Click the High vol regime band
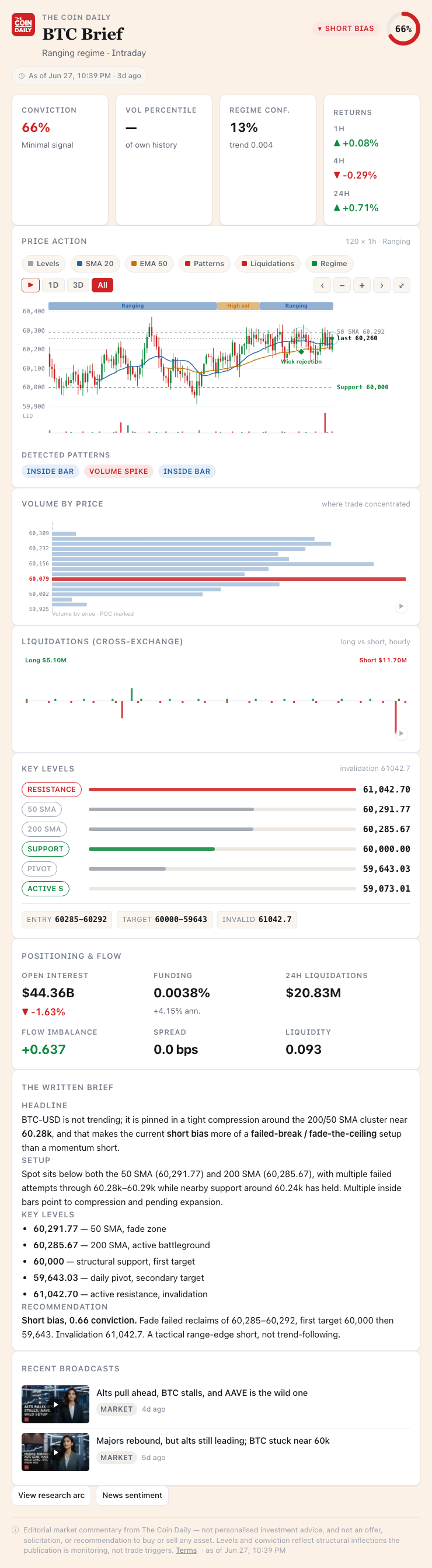The width and height of the screenshot is (432, 1568). 238,306
